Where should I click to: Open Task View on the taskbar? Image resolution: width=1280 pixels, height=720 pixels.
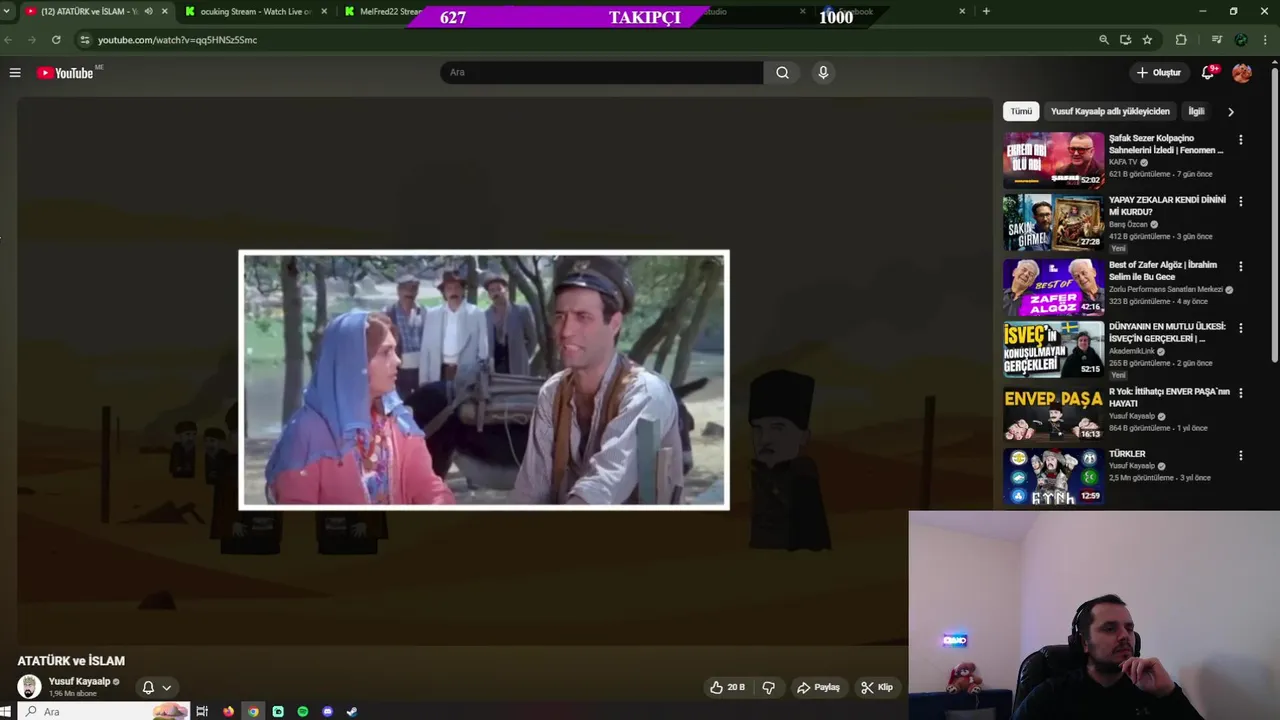[x=202, y=712]
